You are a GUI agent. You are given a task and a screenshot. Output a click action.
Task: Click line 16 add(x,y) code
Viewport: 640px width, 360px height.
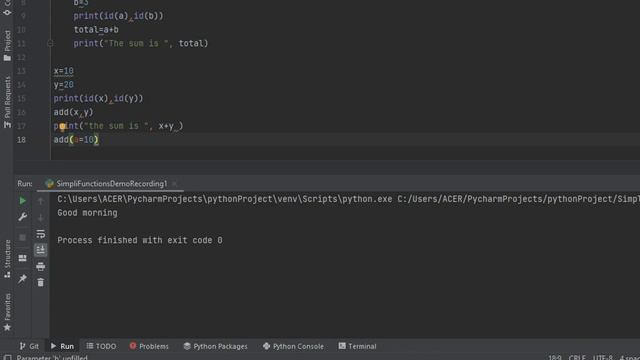[73, 112]
